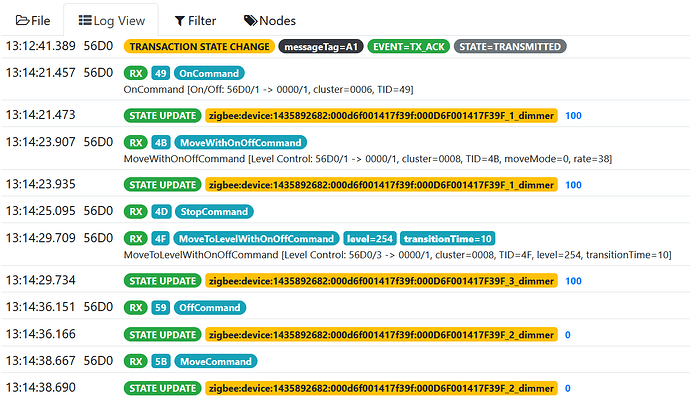Click RX badge in the 13:14:36.151 row
The width and height of the screenshot is (690, 412).
(x=136, y=308)
